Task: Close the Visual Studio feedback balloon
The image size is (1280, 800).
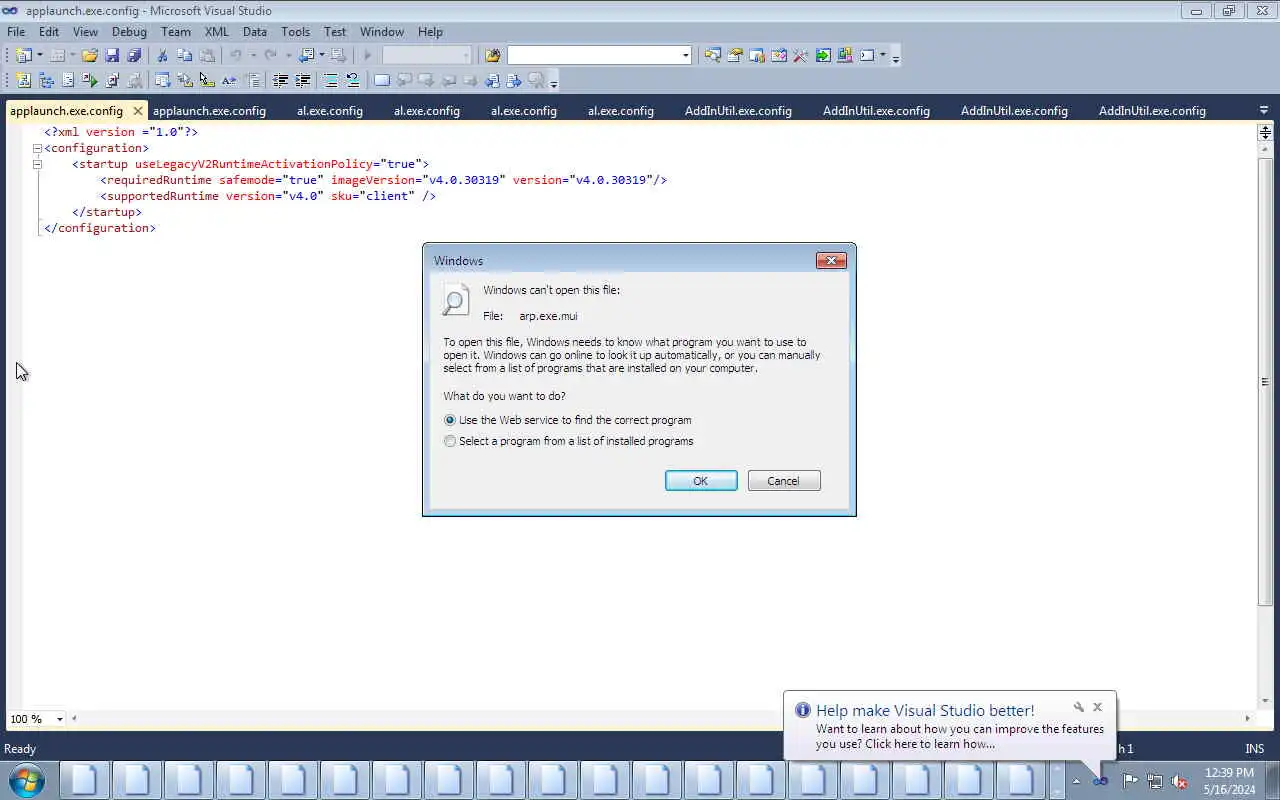Action: [x=1097, y=707]
